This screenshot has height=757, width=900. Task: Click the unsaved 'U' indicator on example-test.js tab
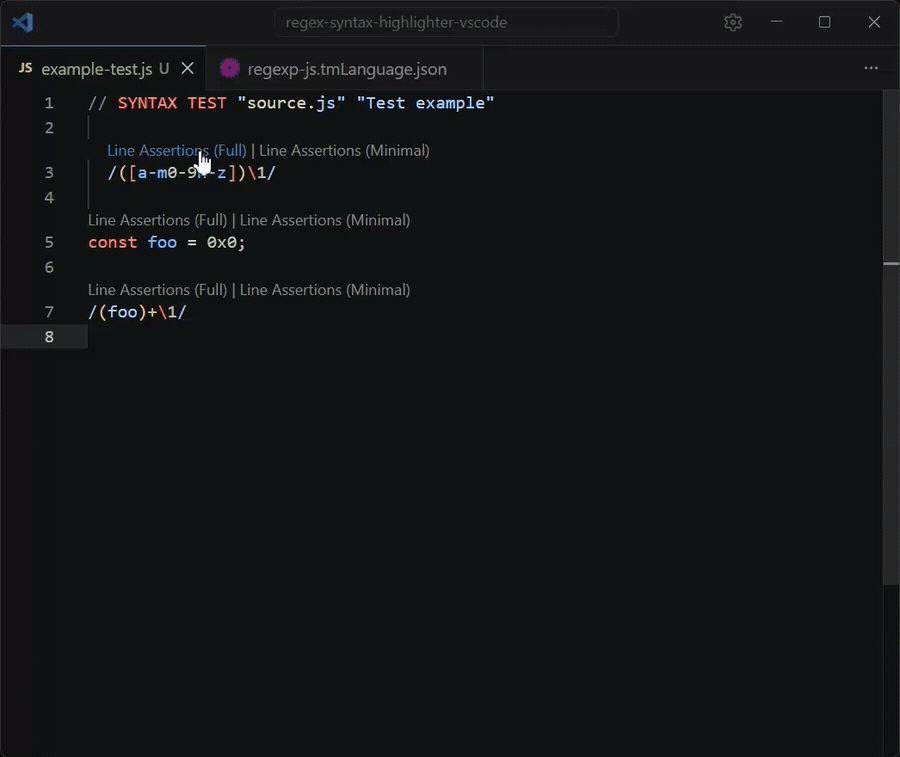pos(163,68)
